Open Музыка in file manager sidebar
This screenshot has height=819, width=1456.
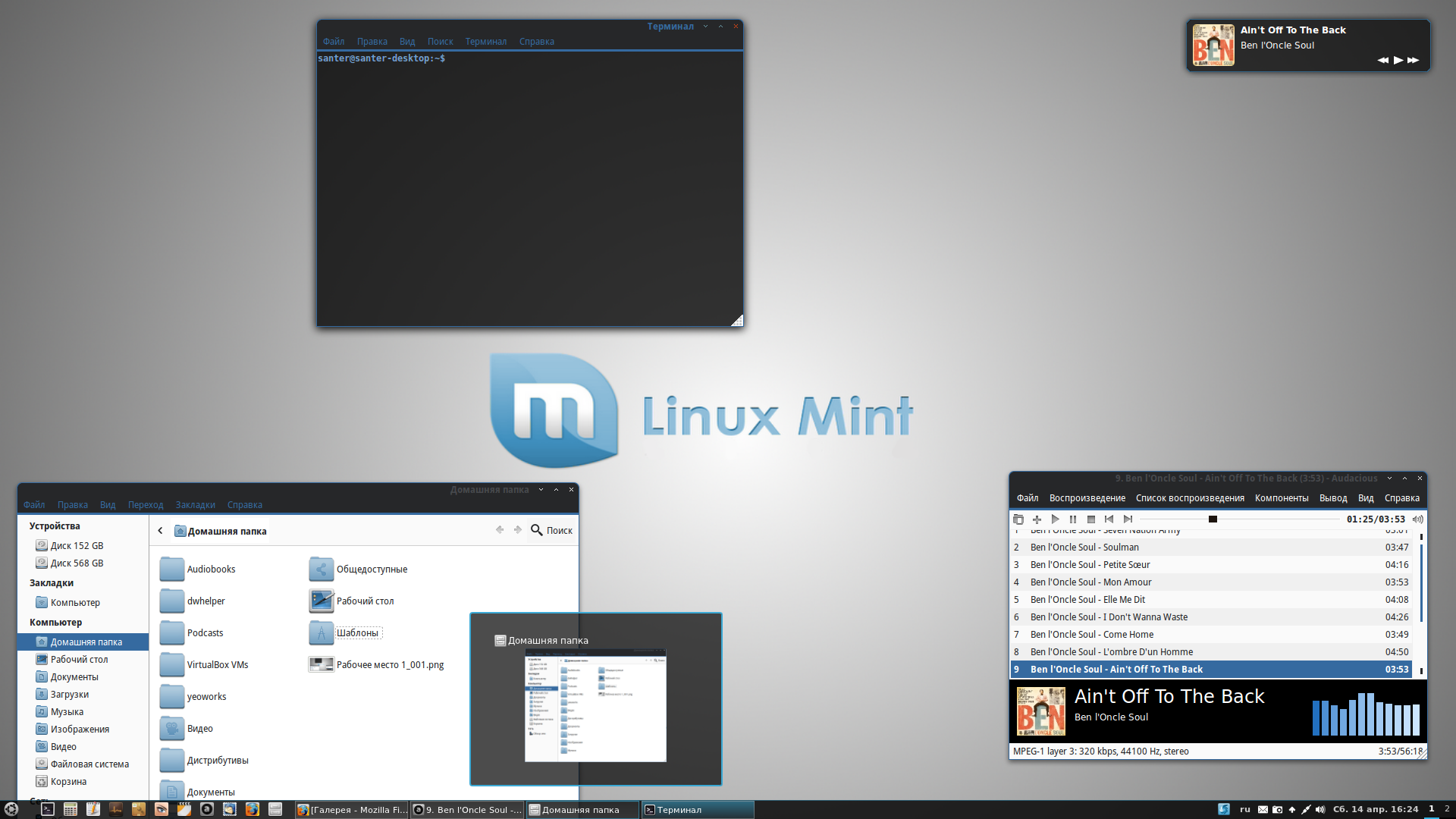coord(83,712)
